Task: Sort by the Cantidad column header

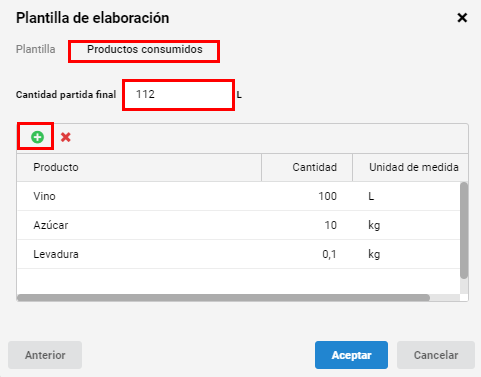Action: [307, 167]
